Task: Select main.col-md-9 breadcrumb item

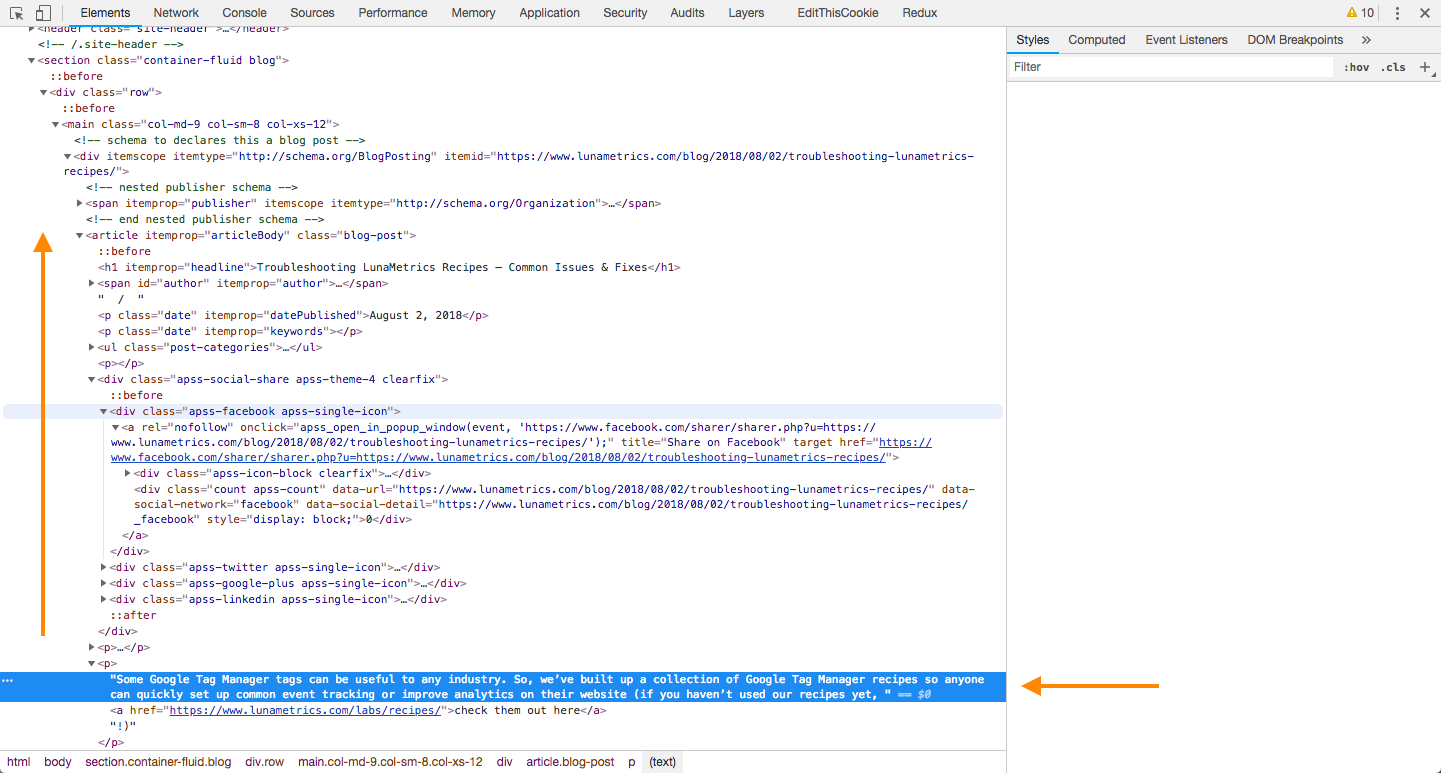Action: click(390, 762)
